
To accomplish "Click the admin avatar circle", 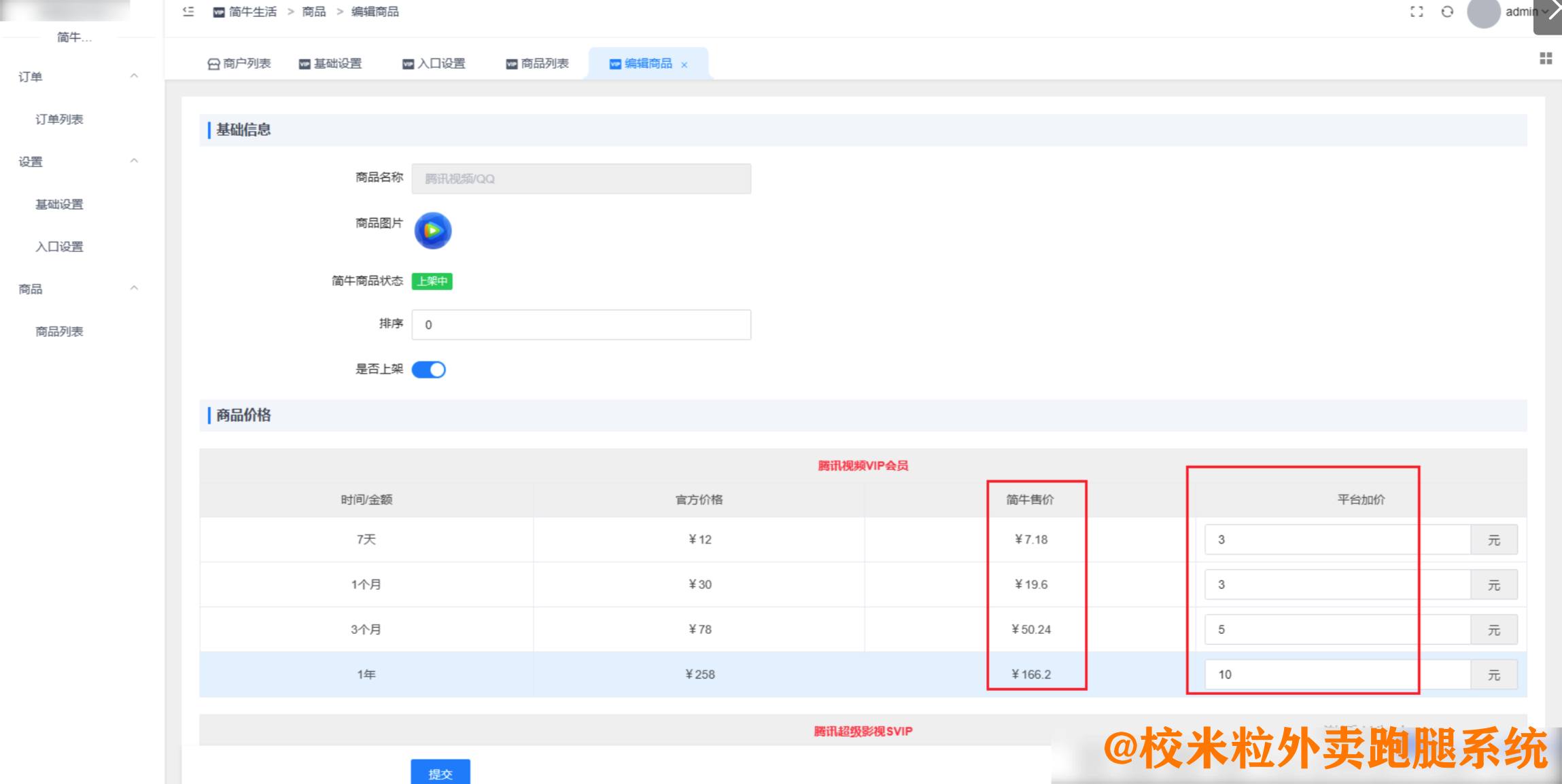I will pyautogui.click(x=1484, y=12).
